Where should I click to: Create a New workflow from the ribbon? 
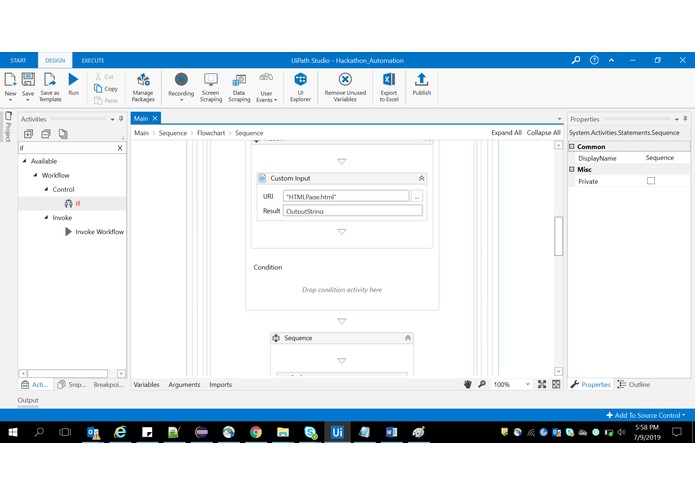(10, 85)
